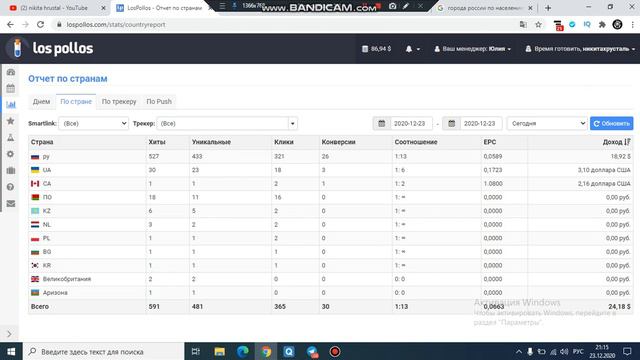Switch to the По стране tab
The image size is (640, 360).
pyautogui.click(x=76, y=102)
